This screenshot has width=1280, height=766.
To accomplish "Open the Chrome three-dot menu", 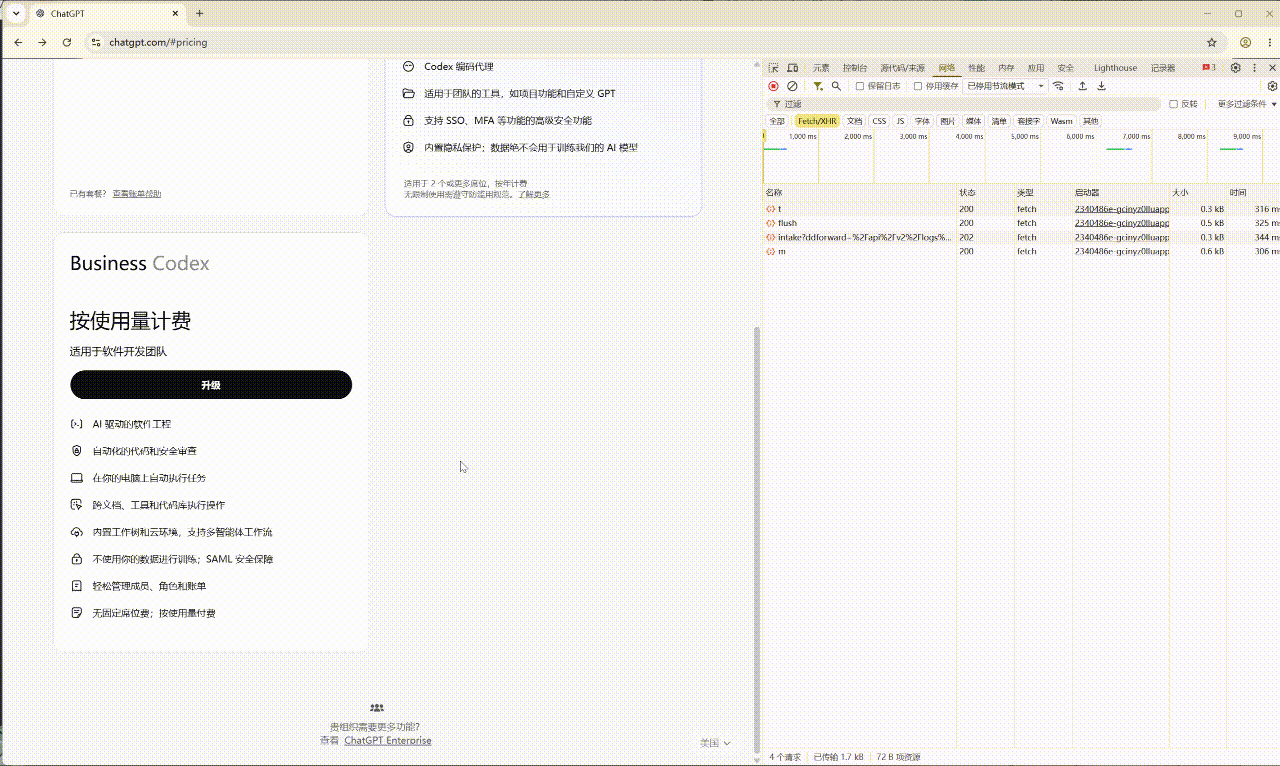I will [1268, 42].
